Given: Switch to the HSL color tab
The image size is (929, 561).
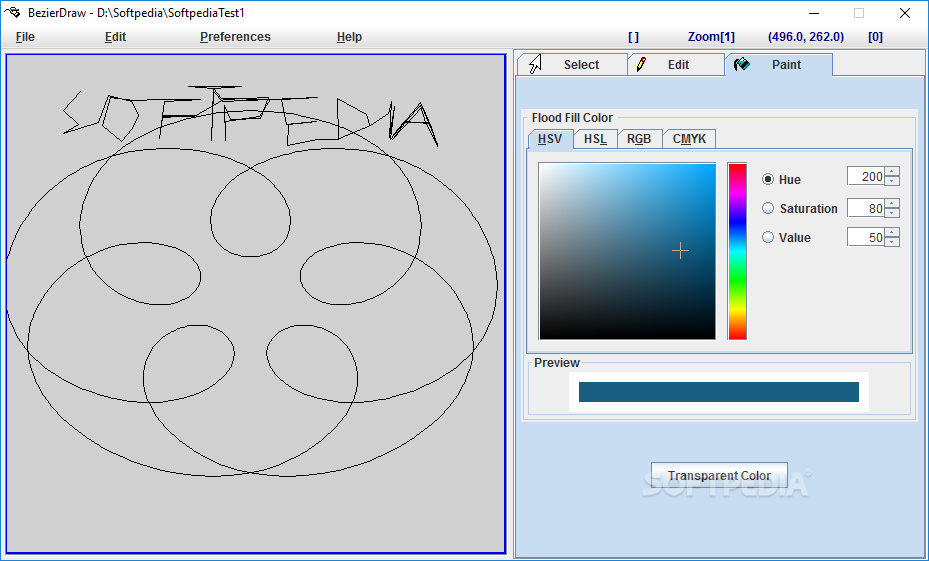Looking at the screenshot, I should pos(595,139).
